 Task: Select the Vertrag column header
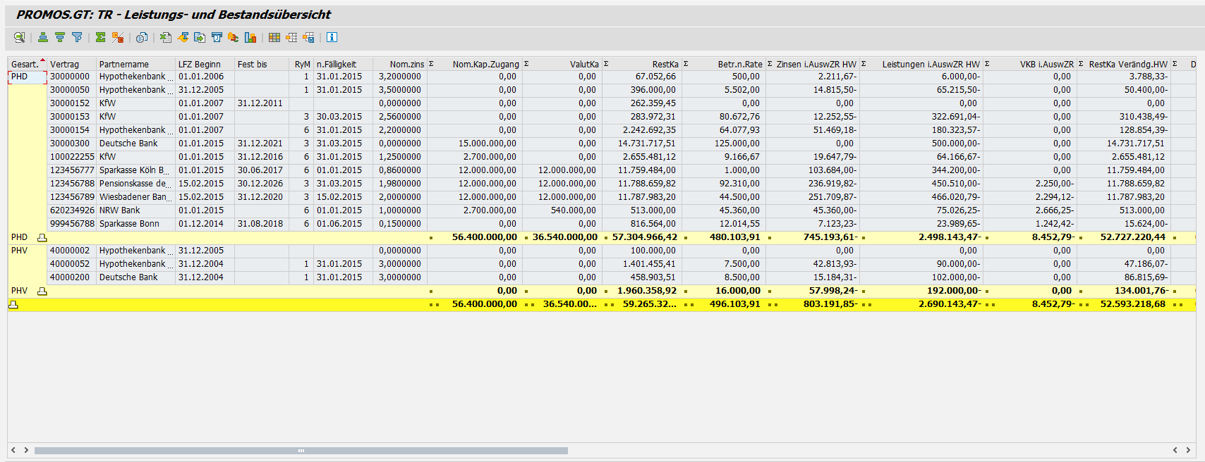pyautogui.click(x=70, y=64)
